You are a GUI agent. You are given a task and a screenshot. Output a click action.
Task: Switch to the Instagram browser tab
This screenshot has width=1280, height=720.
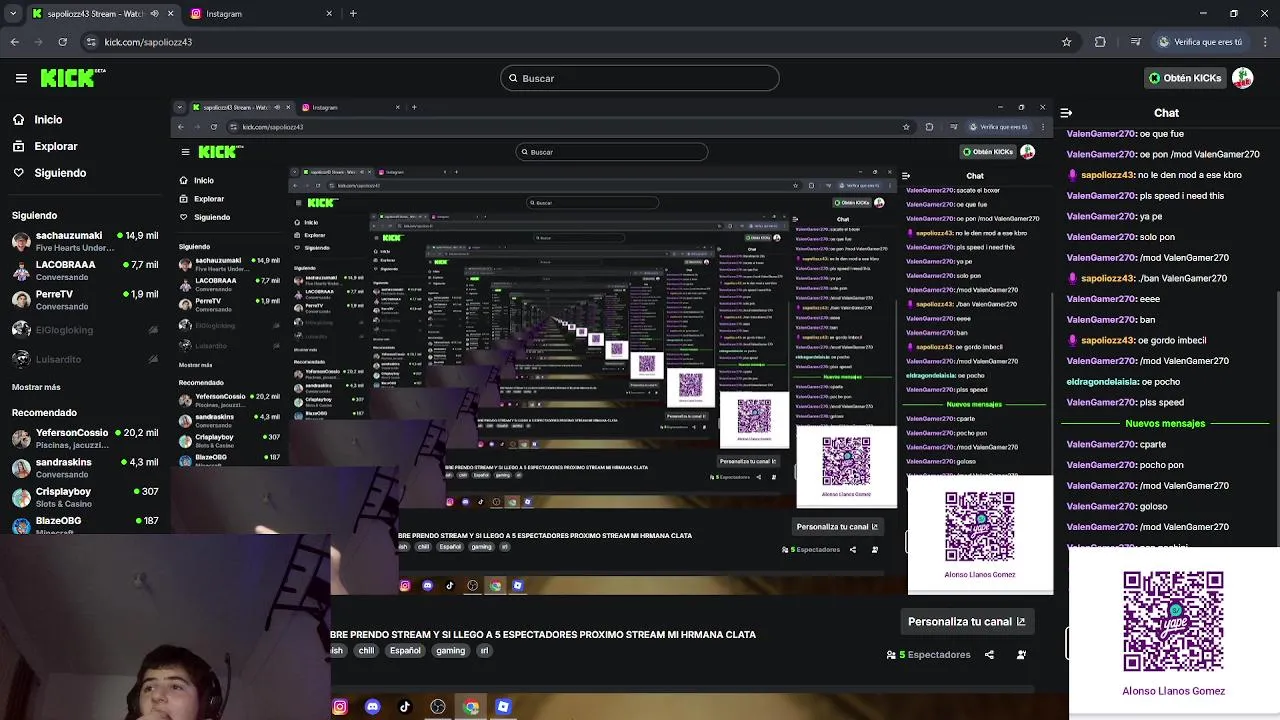point(262,14)
